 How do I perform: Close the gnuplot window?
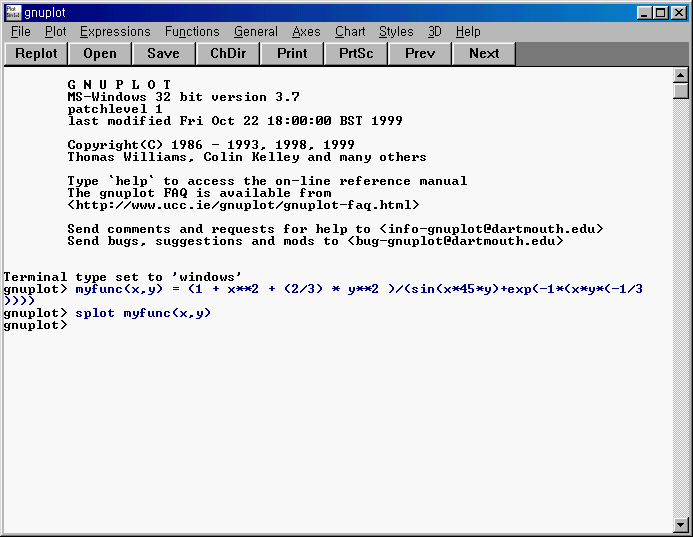678,13
